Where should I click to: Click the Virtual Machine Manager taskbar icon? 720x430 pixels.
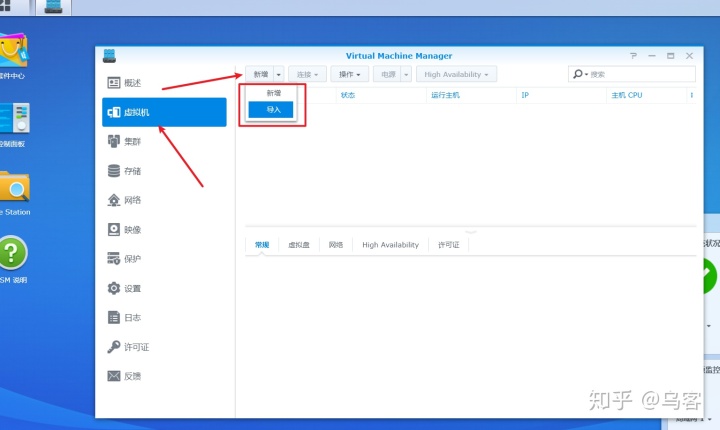[x=54, y=6]
